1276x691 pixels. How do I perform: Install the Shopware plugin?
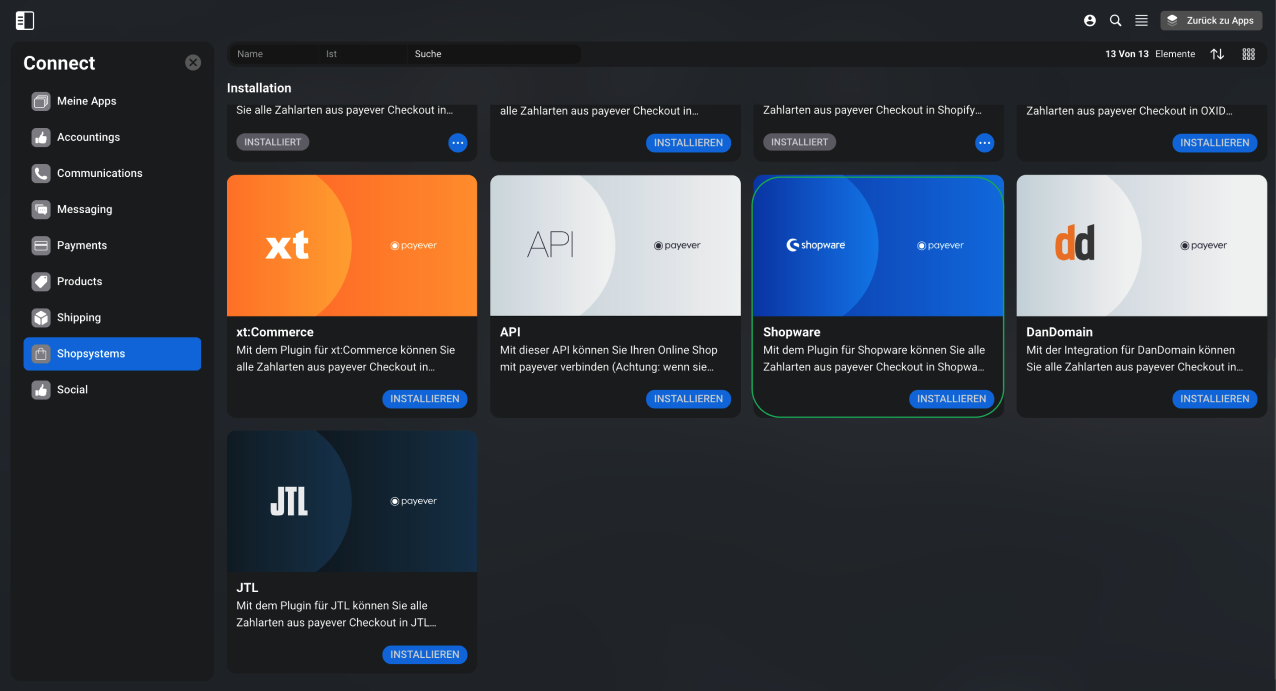(951, 399)
